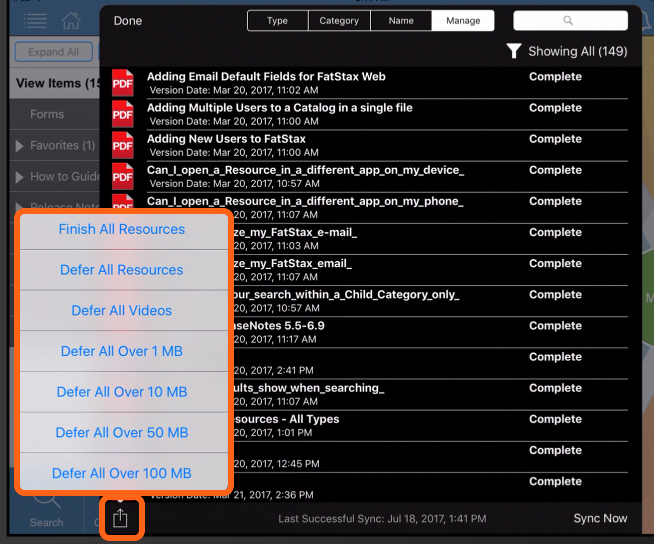The height and width of the screenshot is (544, 654).
Task: Open PDF icon for Adding New Users to FatStax
Action: coord(123,146)
